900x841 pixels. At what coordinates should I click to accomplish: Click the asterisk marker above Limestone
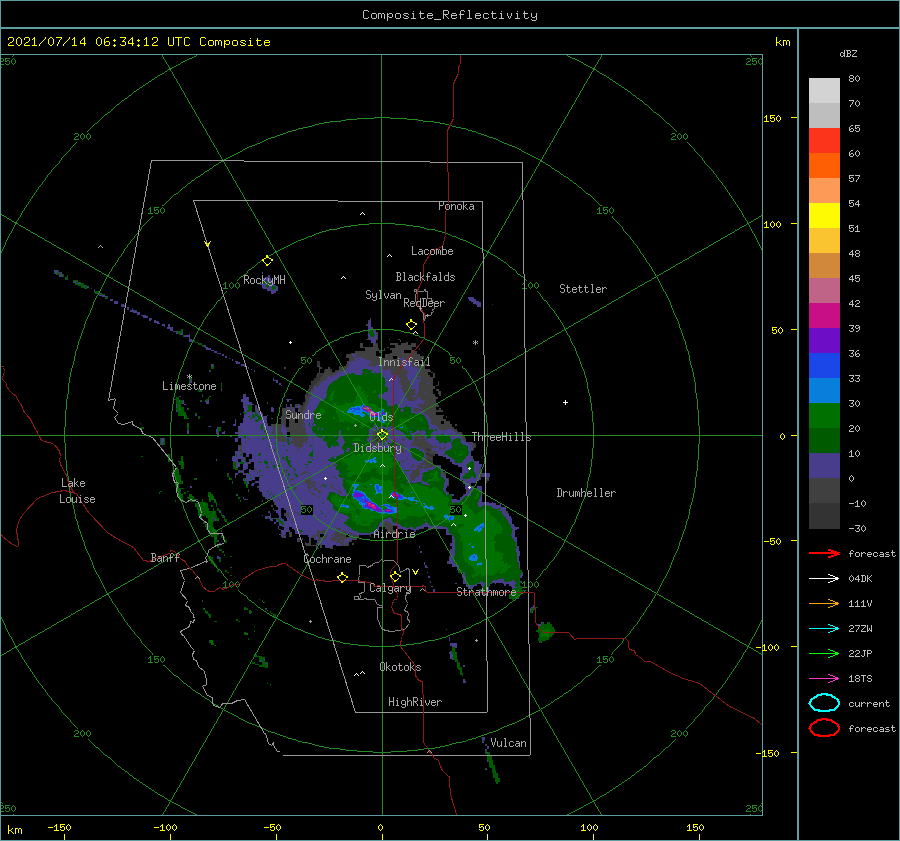coord(189,377)
